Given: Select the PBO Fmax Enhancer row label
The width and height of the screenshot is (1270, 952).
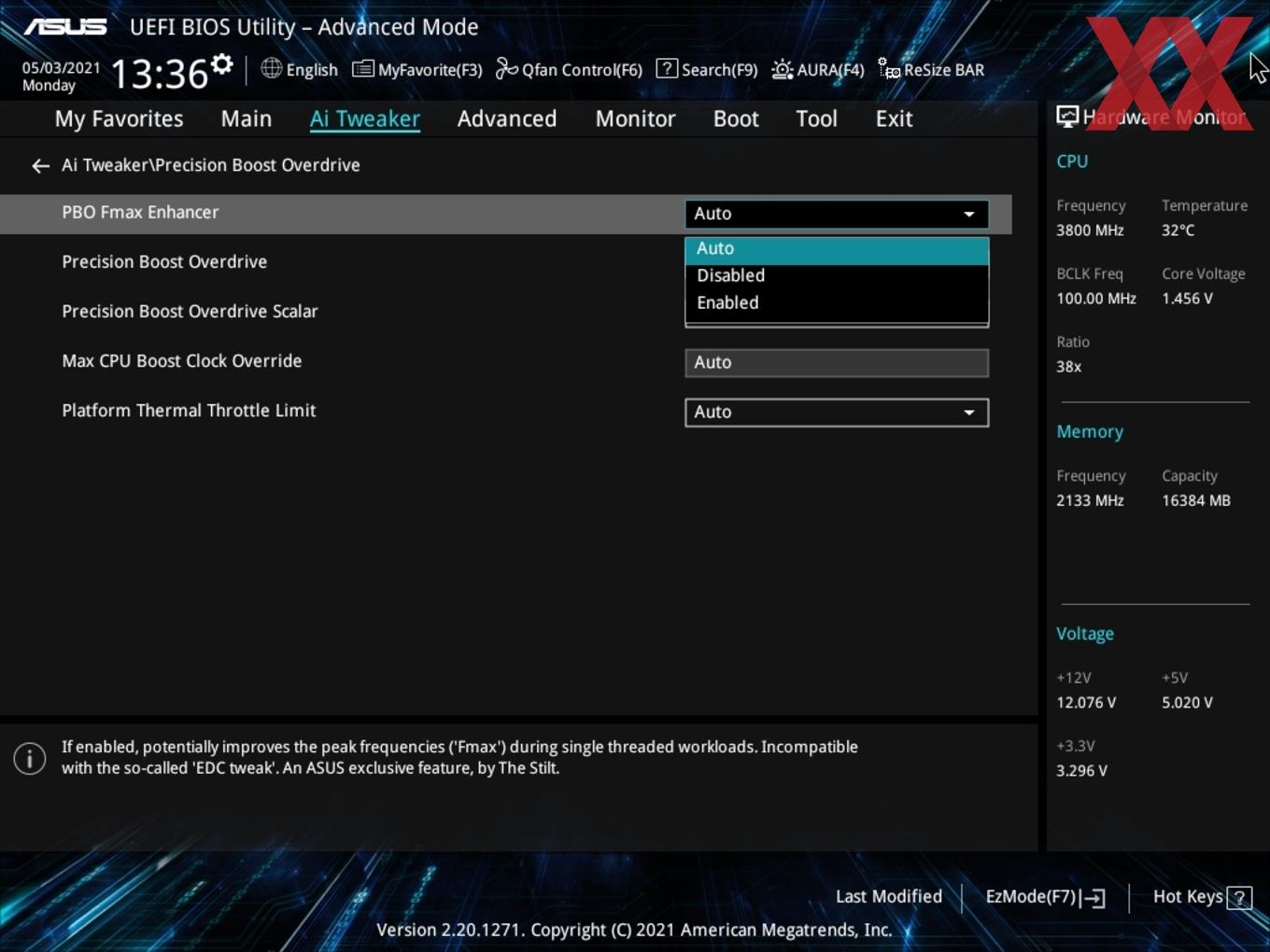Looking at the screenshot, I should (140, 212).
